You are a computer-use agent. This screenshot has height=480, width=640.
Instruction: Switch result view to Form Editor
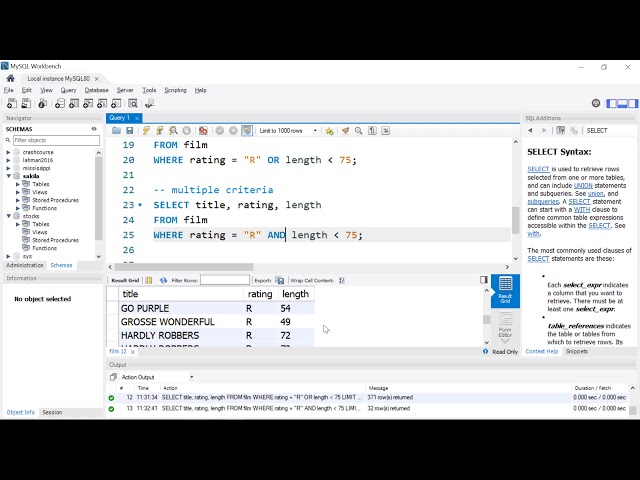pyautogui.click(x=505, y=325)
